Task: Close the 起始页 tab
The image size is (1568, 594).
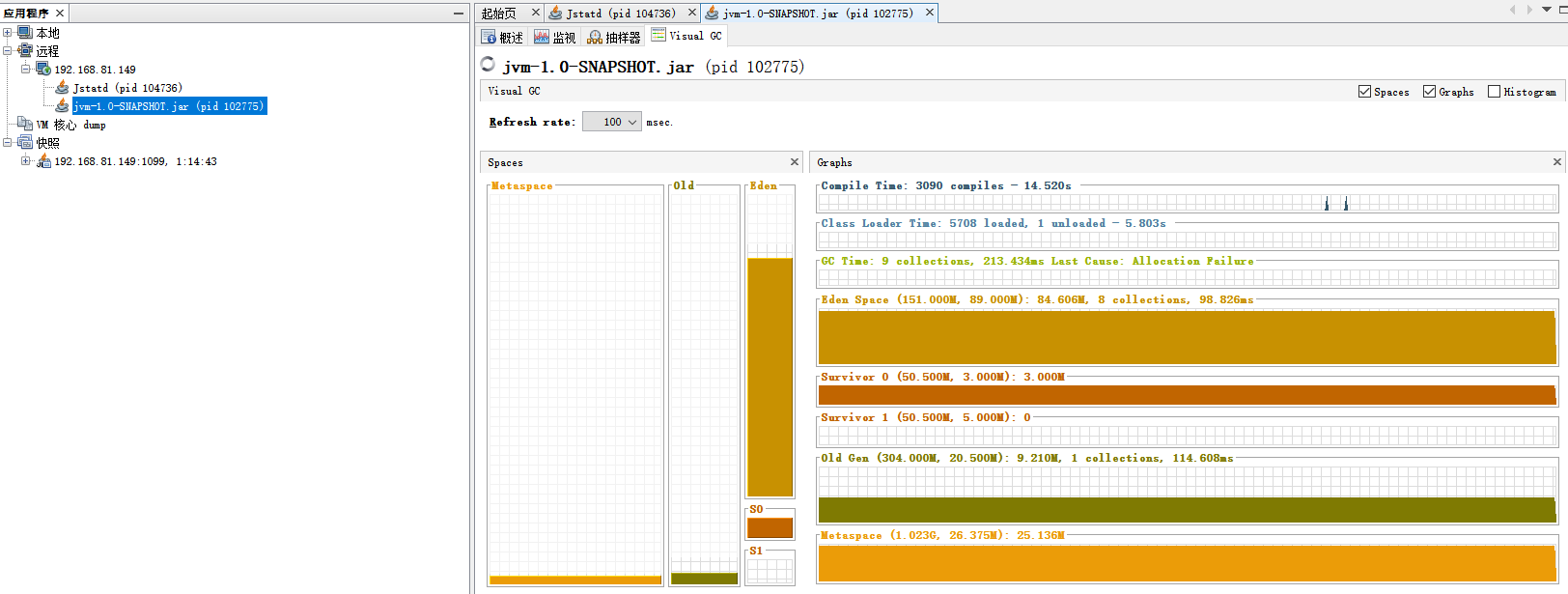Action: (536, 13)
